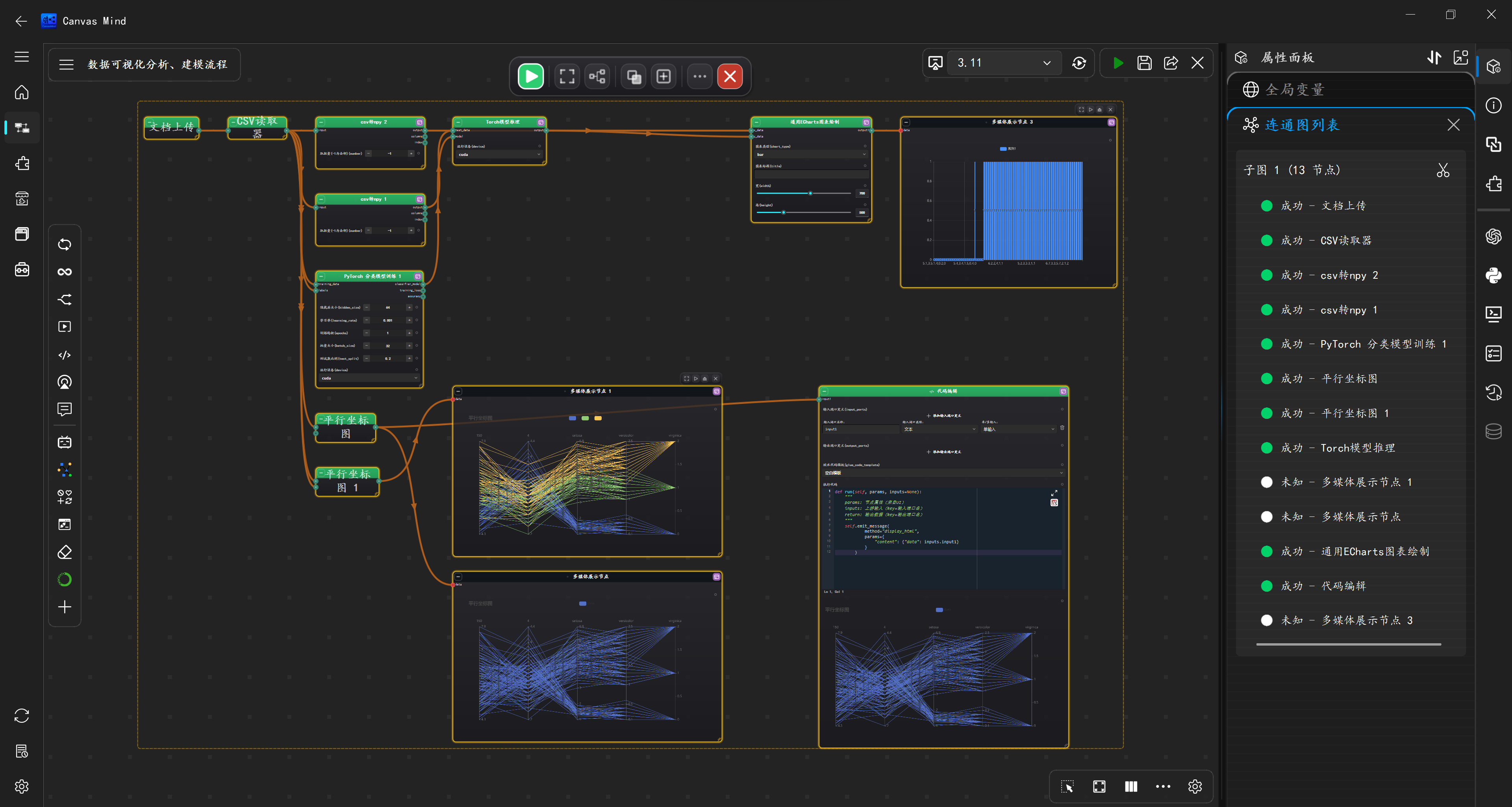The width and height of the screenshot is (1512, 807).
Task: Open the plugin store icon in the left sidebar
Action: (x=22, y=199)
